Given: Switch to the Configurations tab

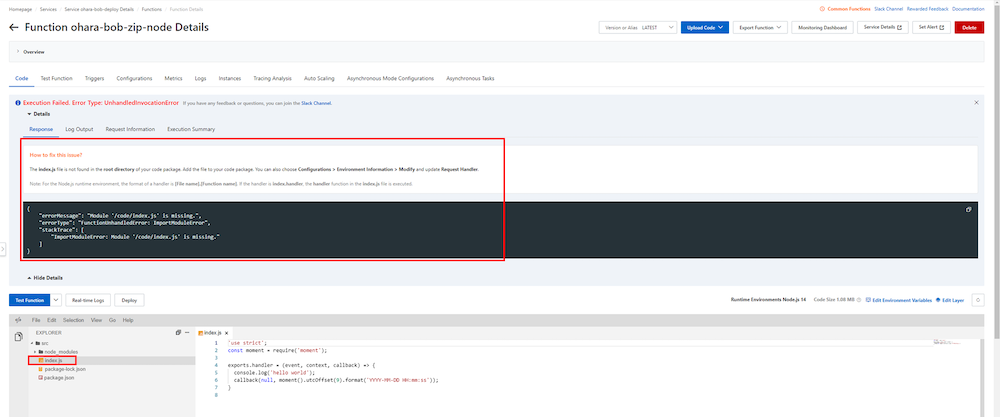Looking at the screenshot, I should point(134,77).
